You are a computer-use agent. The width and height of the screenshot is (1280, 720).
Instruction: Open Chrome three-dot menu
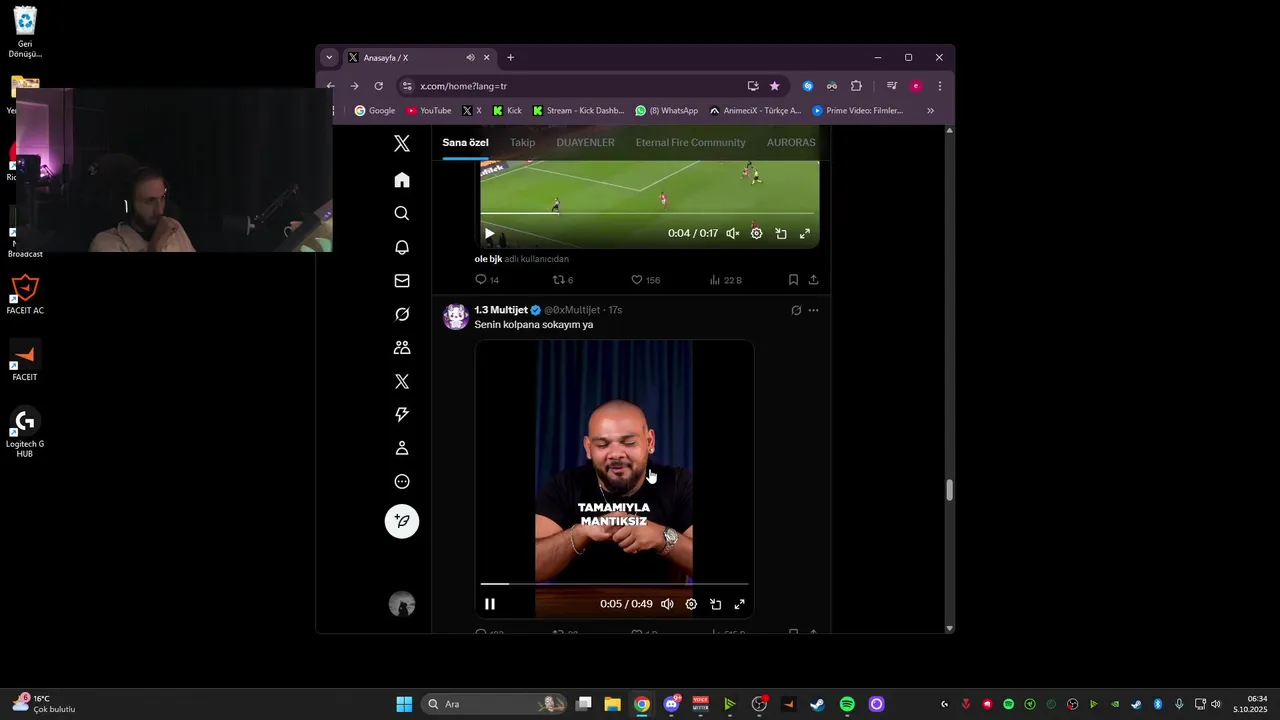939,86
